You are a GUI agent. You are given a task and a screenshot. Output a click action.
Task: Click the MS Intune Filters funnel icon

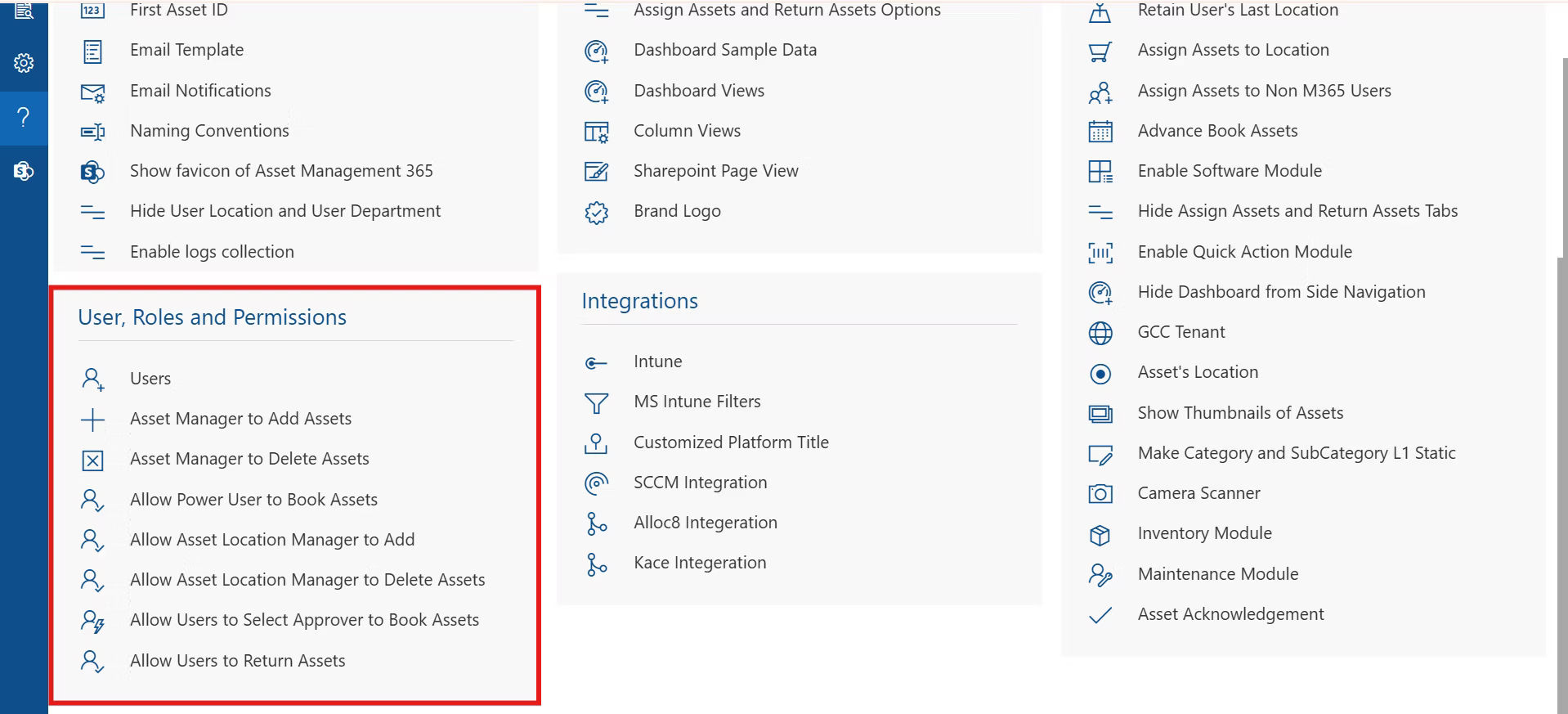pos(596,402)
